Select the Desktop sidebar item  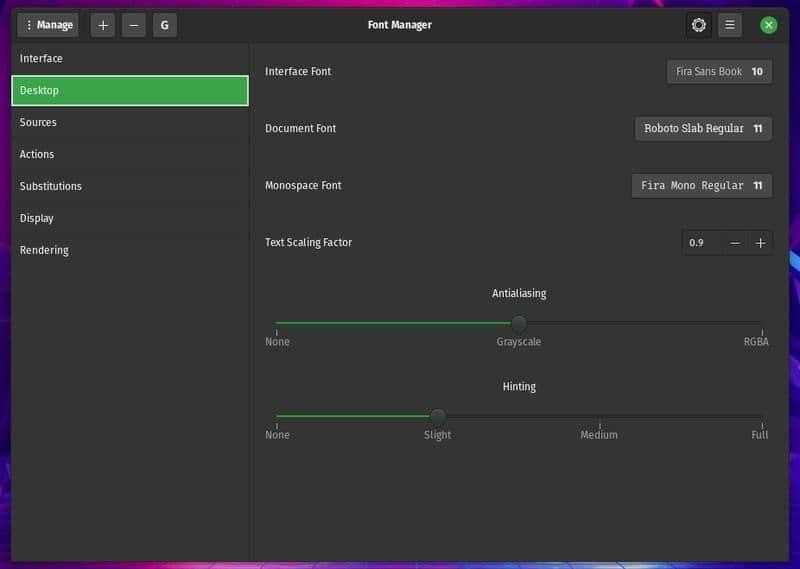coord(130,90)
